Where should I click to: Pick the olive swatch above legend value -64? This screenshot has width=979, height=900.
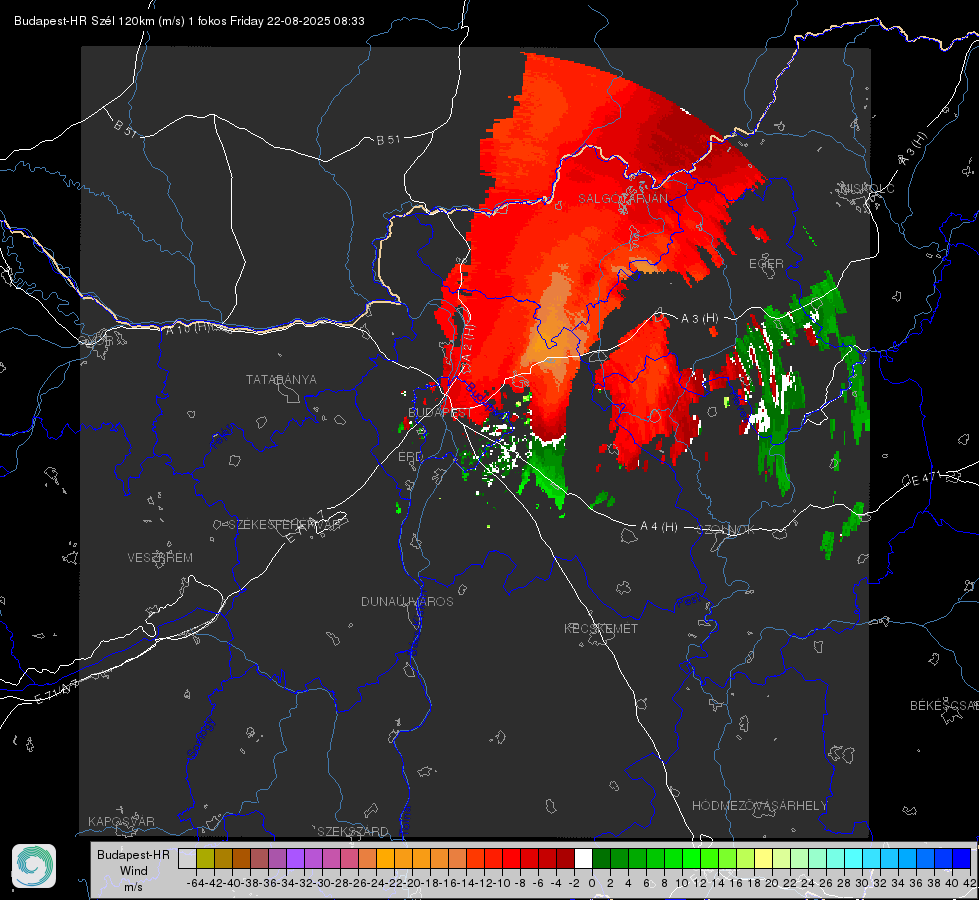pos(205,858)
